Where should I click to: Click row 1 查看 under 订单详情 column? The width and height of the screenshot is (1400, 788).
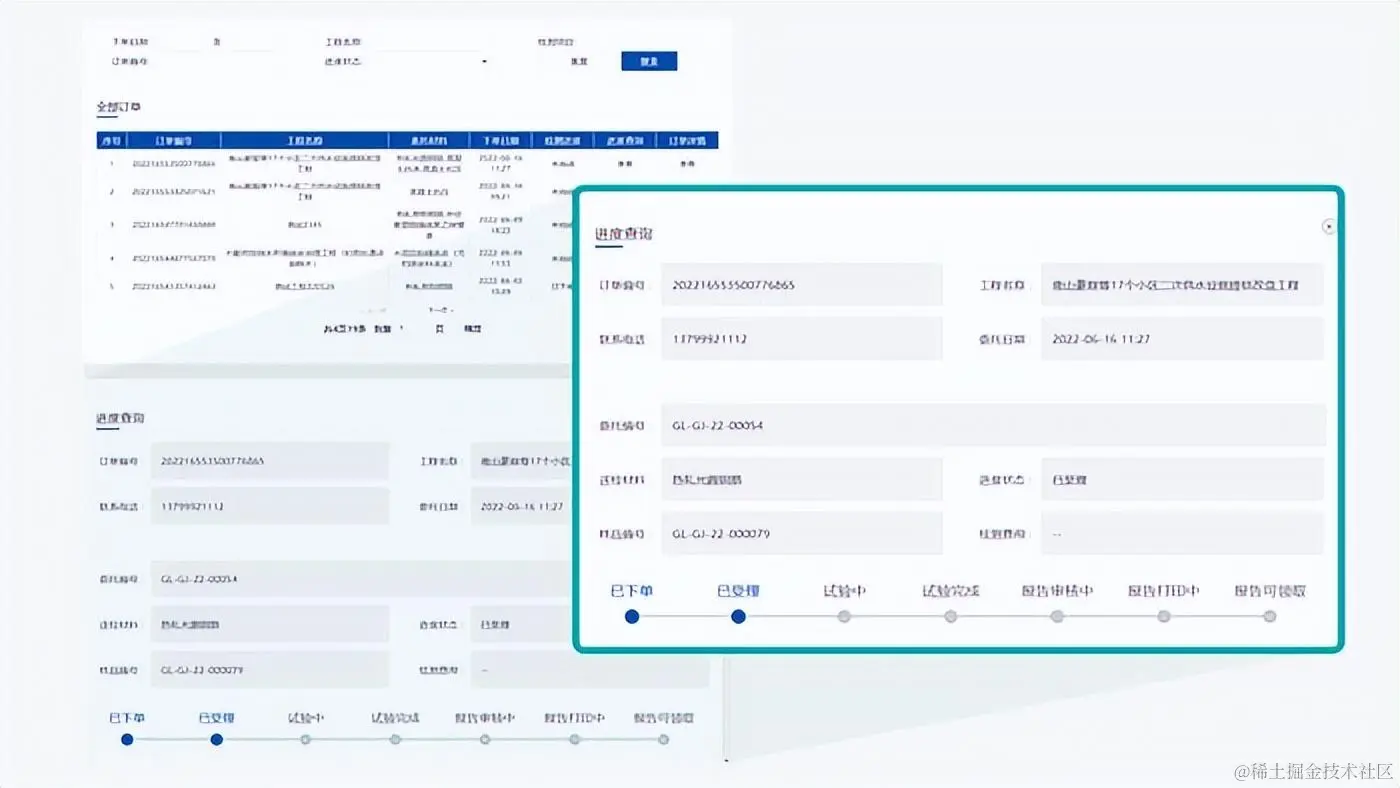click(687, 163)
